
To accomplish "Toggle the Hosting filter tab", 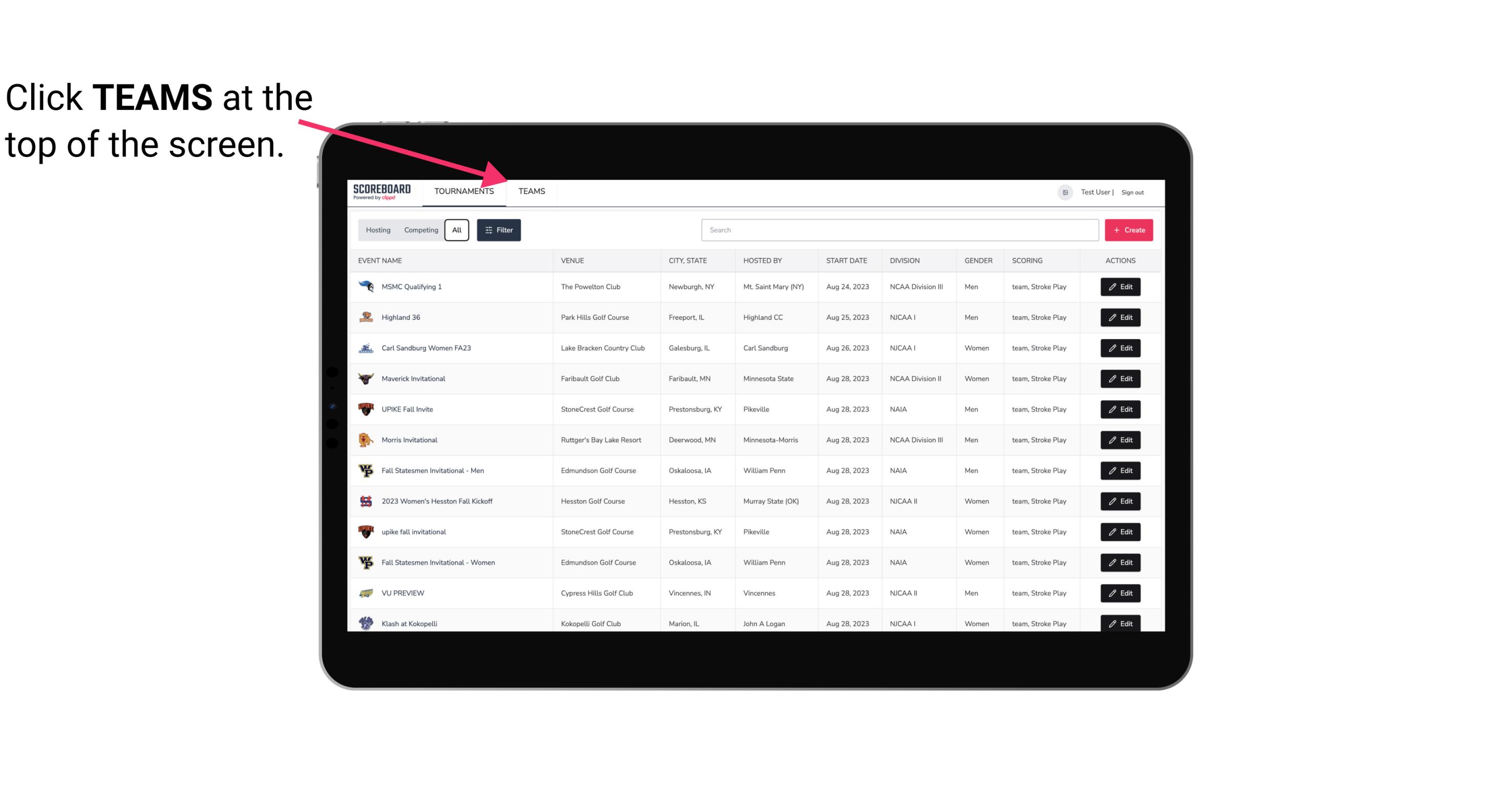I will 377,229.
